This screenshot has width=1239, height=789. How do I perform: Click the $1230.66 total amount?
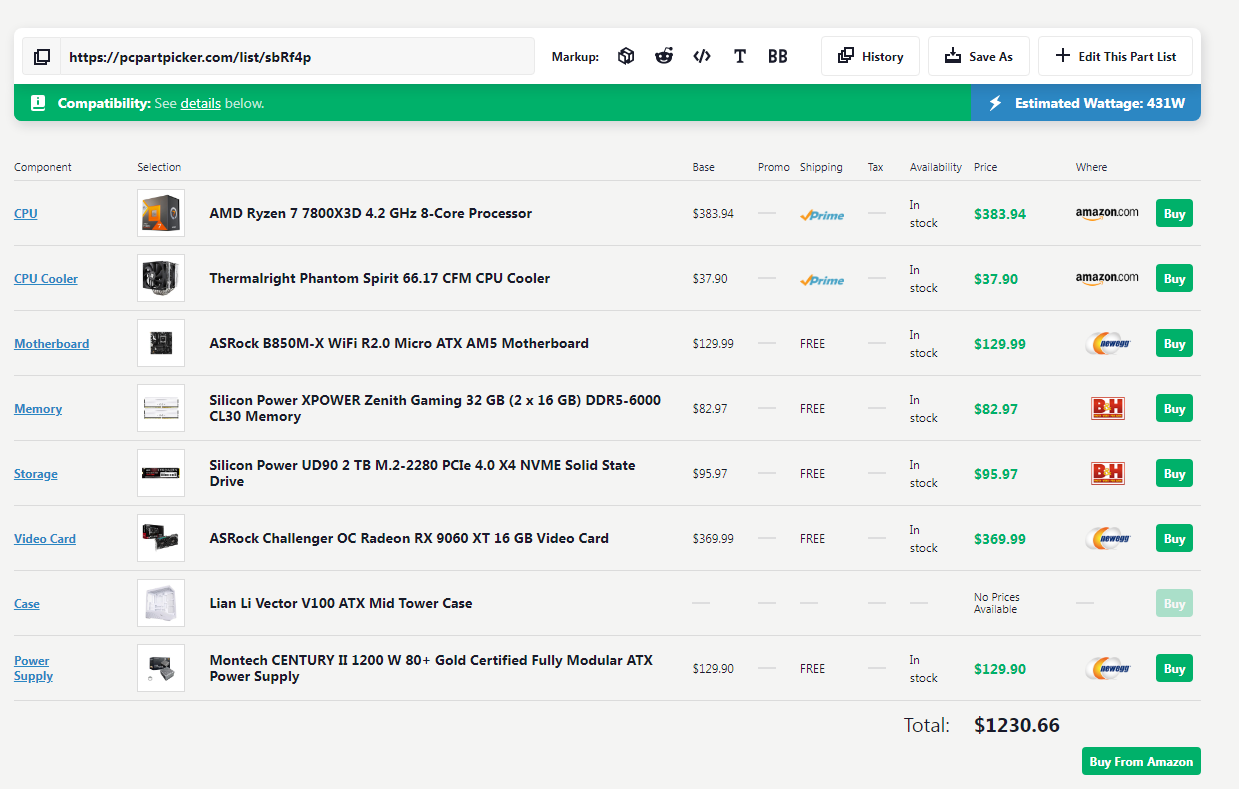[x=1017, y=725]
